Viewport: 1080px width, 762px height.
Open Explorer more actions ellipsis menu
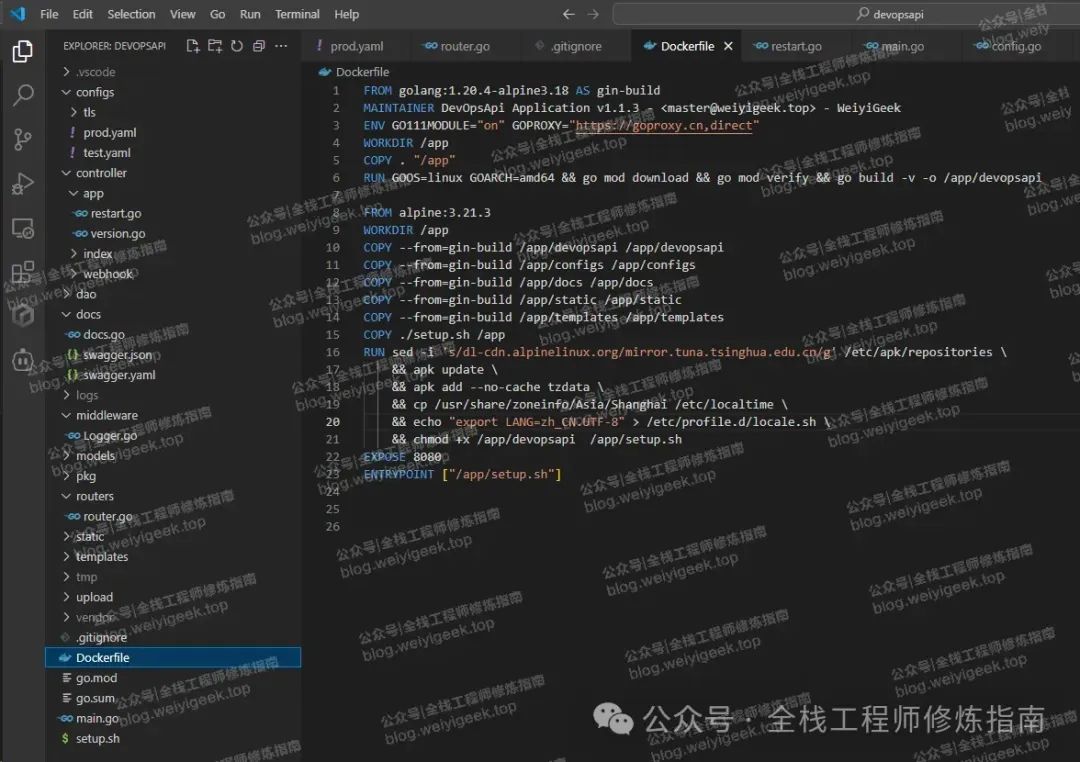(x=281, y=46)
